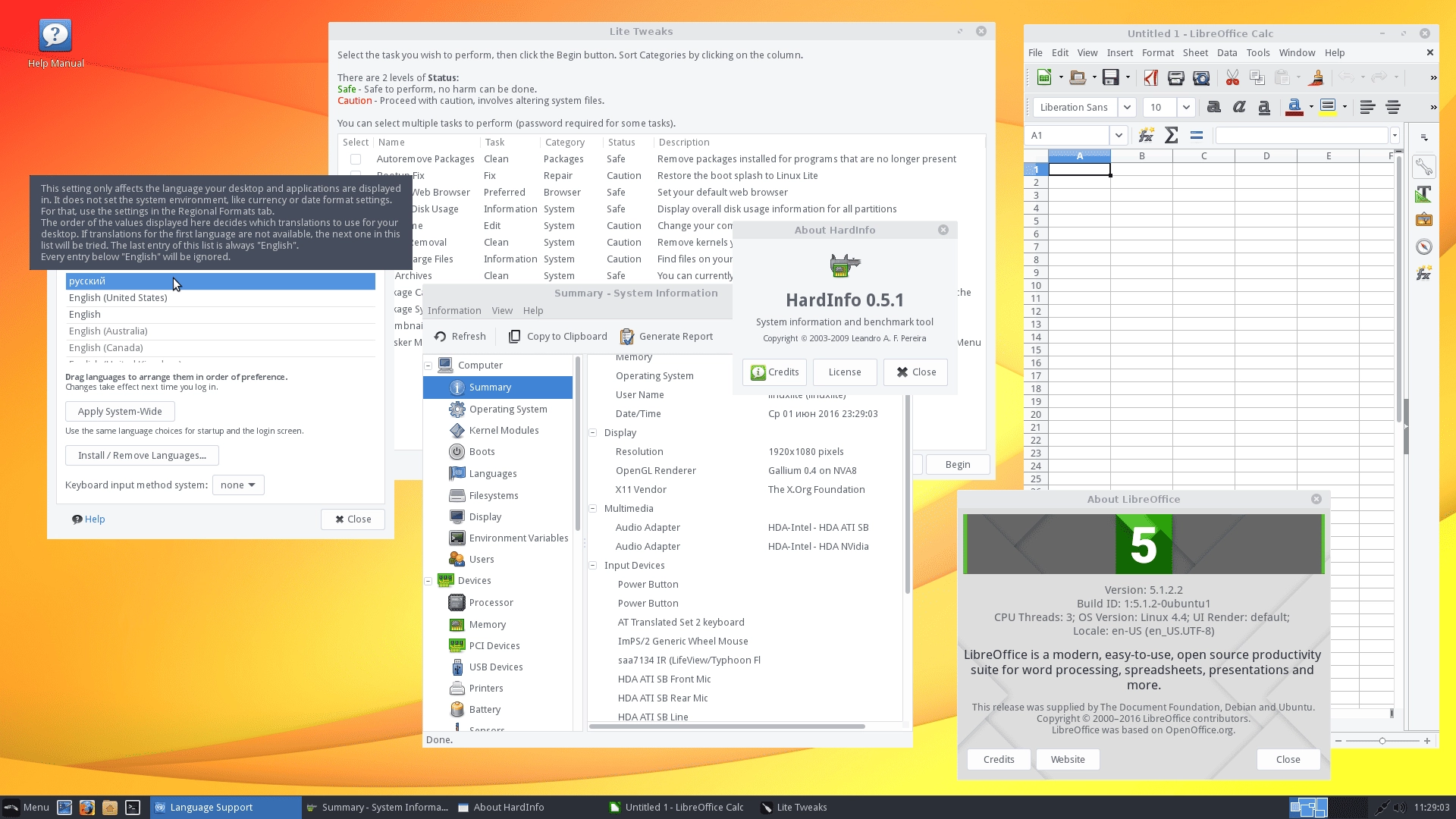Open the Information menu in System Information
1456x819 pixels.
tap(454, 310)
